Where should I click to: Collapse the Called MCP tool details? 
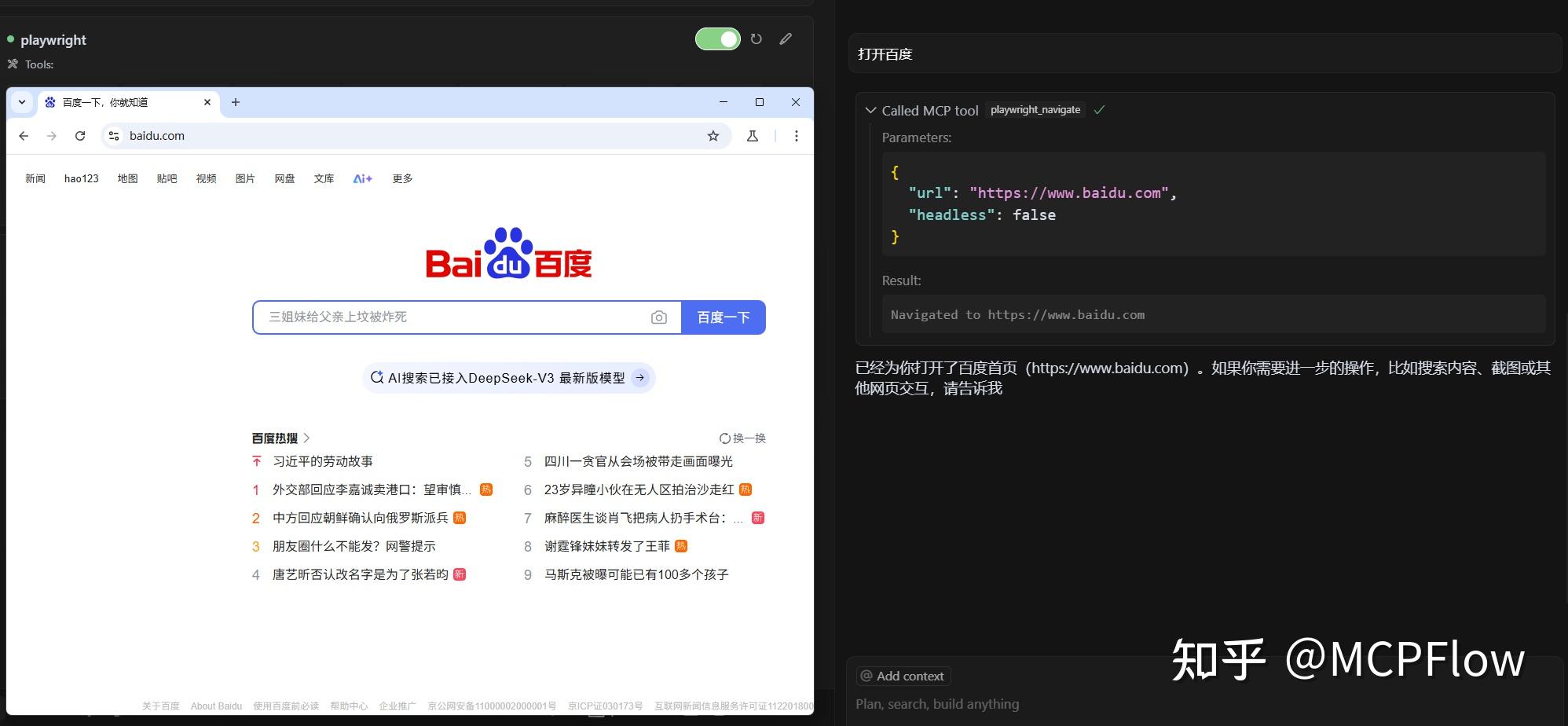pyautogui.click(x=870, y=110)
